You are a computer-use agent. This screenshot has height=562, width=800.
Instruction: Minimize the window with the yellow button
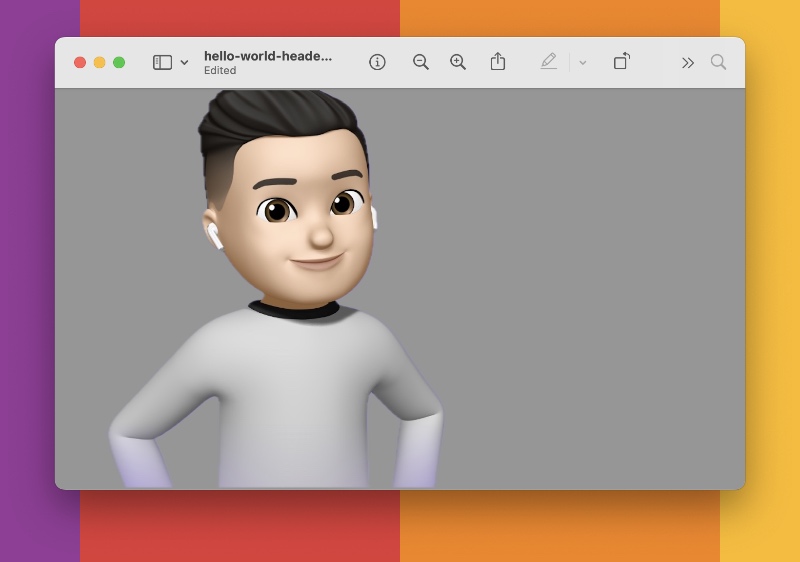tap(99, 62)
